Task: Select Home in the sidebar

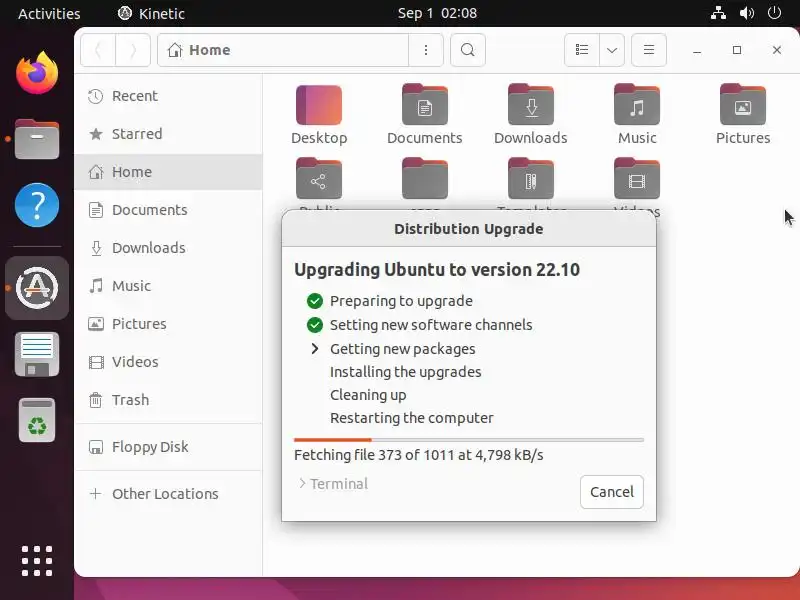Action: [x=168, y=172]
